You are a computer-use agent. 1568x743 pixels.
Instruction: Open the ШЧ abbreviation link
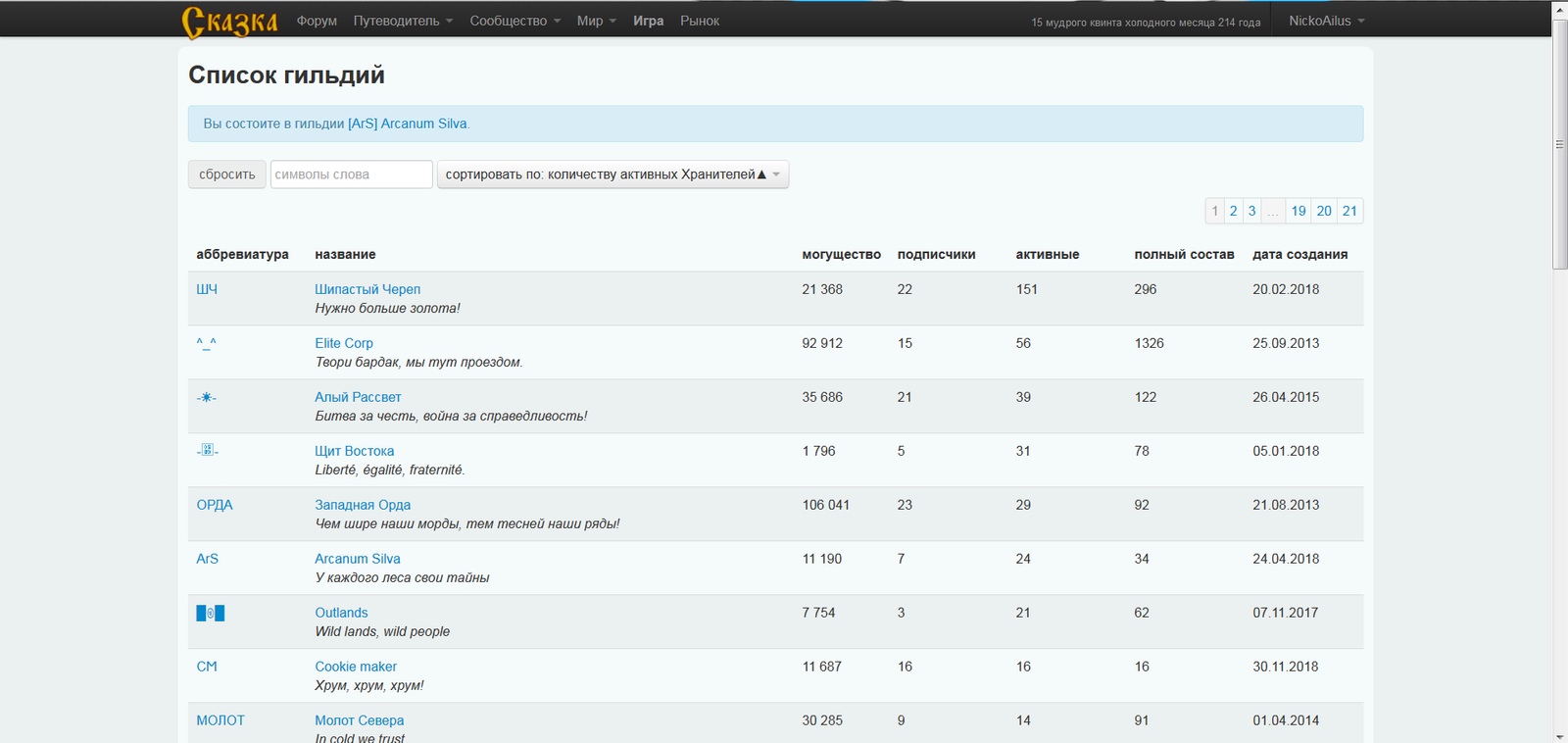(x=207, y=289)
